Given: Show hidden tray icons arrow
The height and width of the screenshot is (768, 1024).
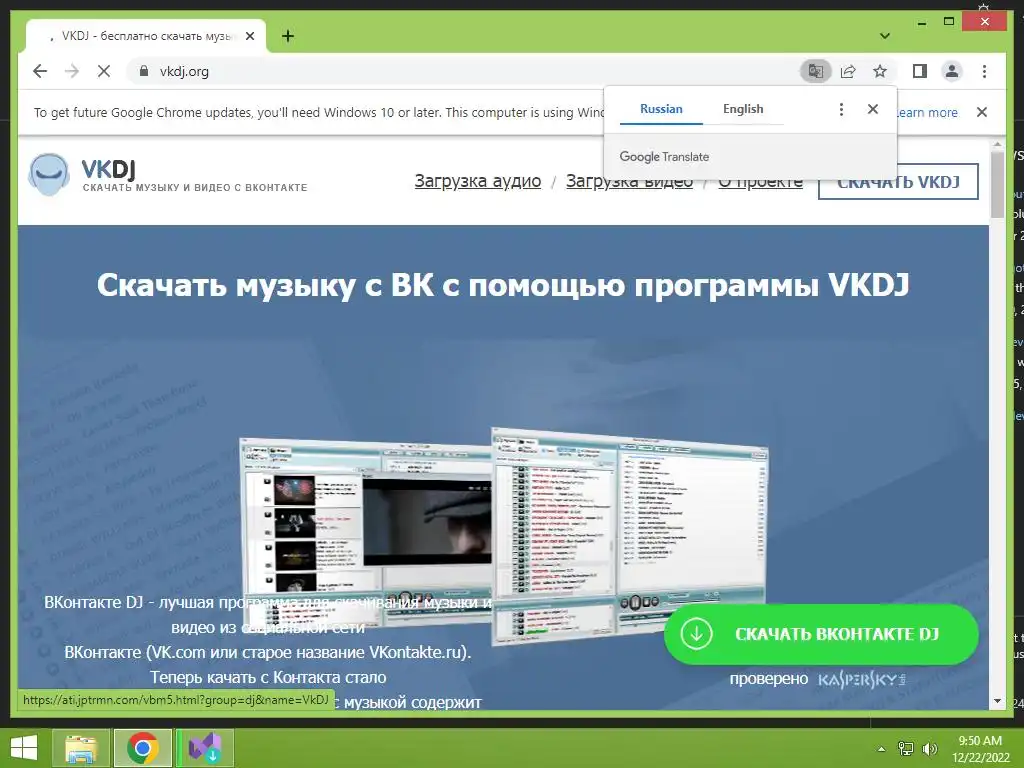Looking at the screenshot, I should [882, 749].
